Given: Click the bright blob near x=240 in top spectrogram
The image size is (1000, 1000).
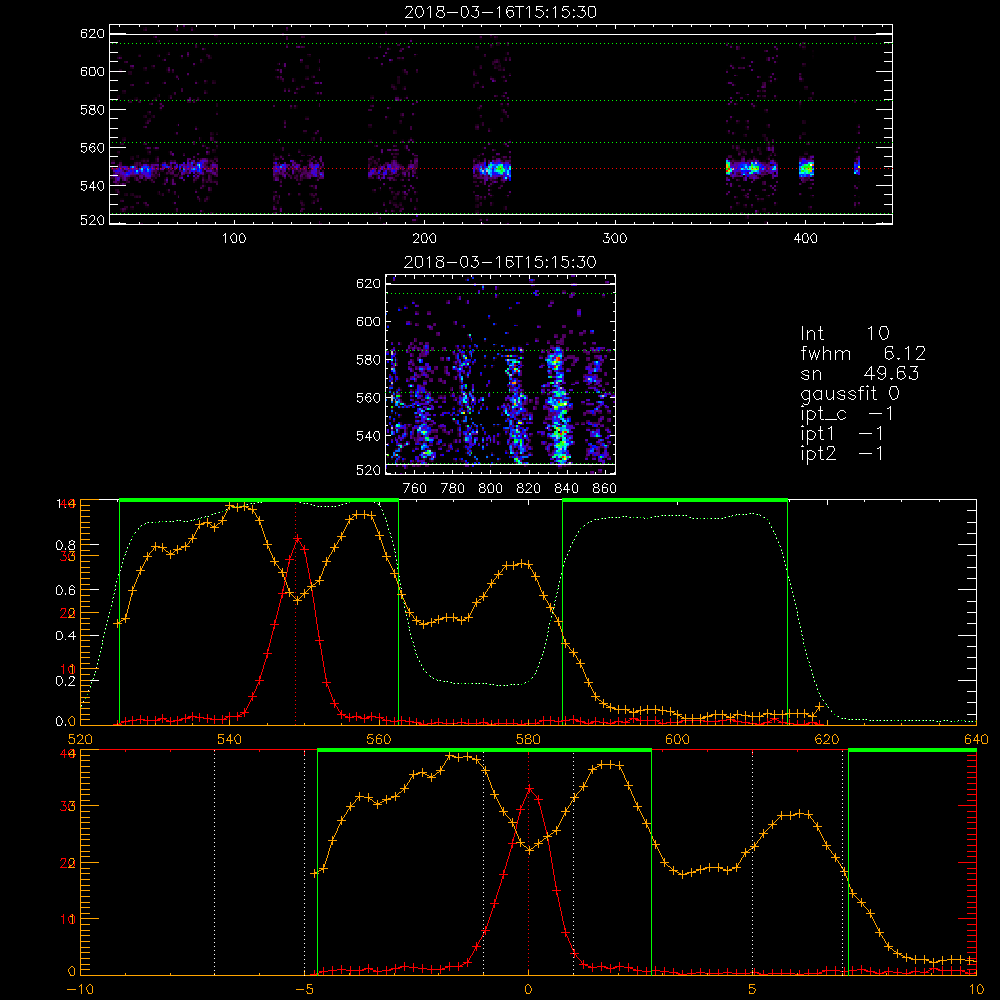Looking at the screenshot, I should tap(495, 170).
